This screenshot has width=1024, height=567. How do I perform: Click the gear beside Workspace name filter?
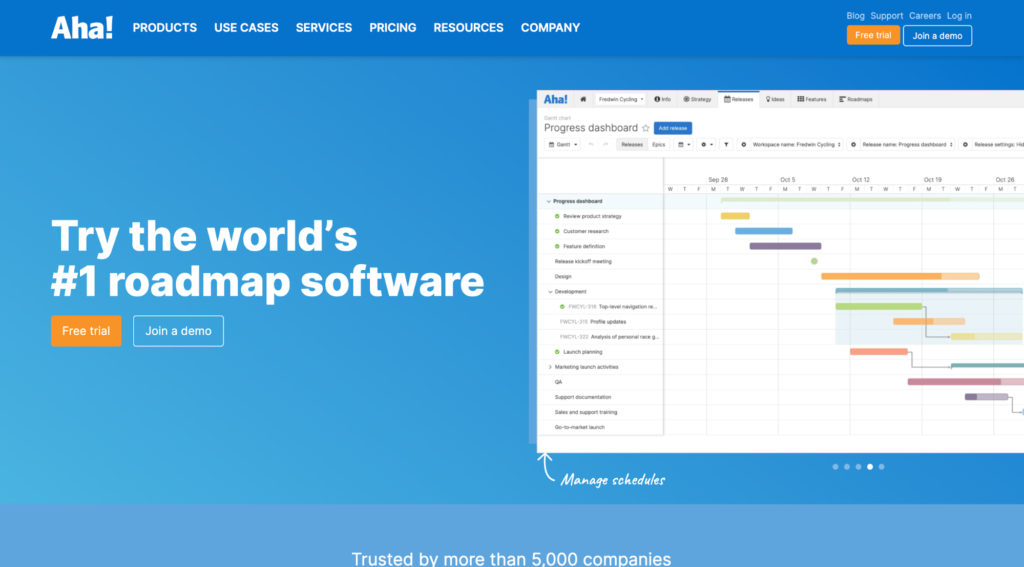(x=743, y=144)
